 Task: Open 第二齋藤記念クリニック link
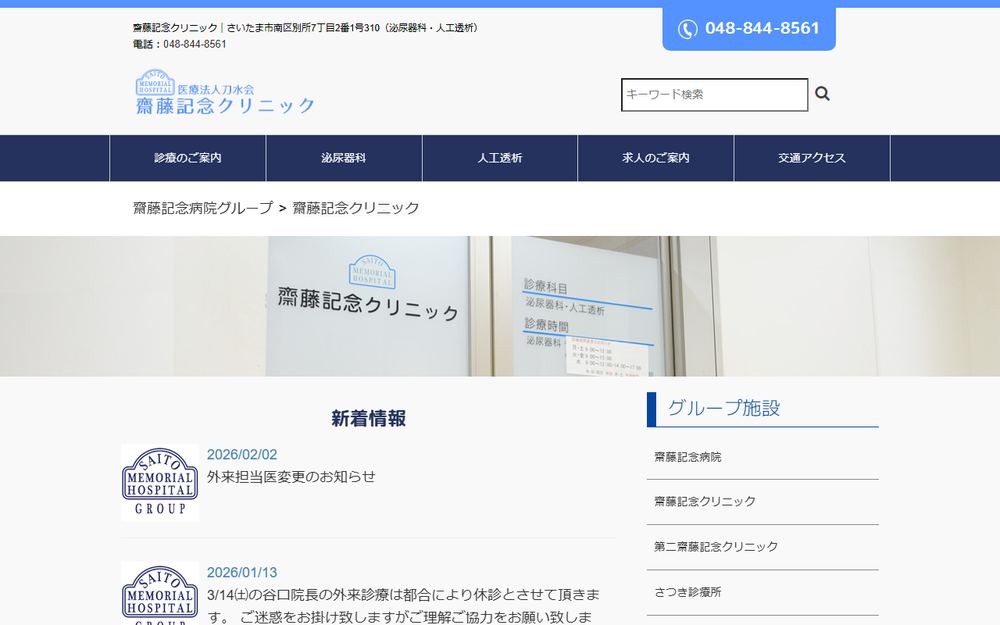pos(716,547)
